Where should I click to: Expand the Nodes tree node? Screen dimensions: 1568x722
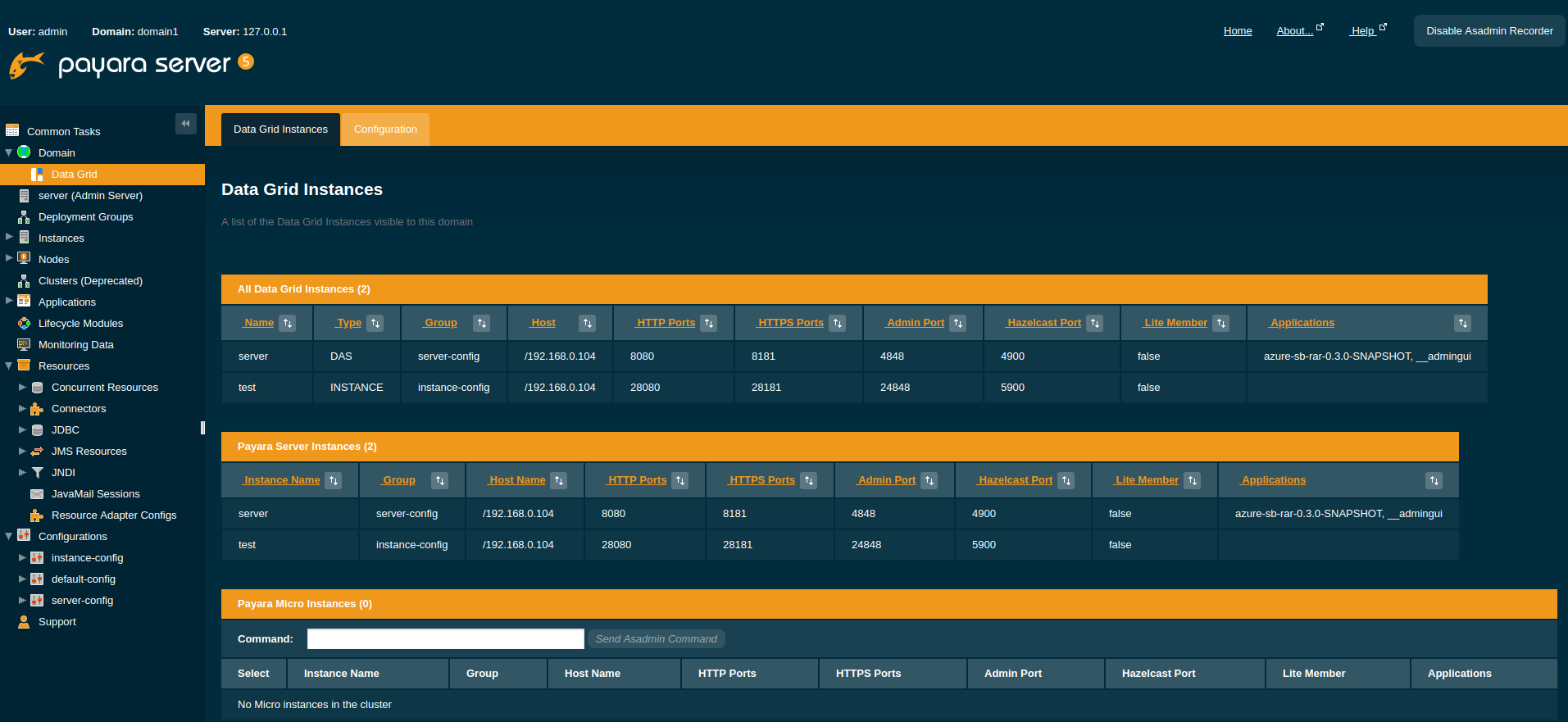pyautogui.click(x=9, y=258)
